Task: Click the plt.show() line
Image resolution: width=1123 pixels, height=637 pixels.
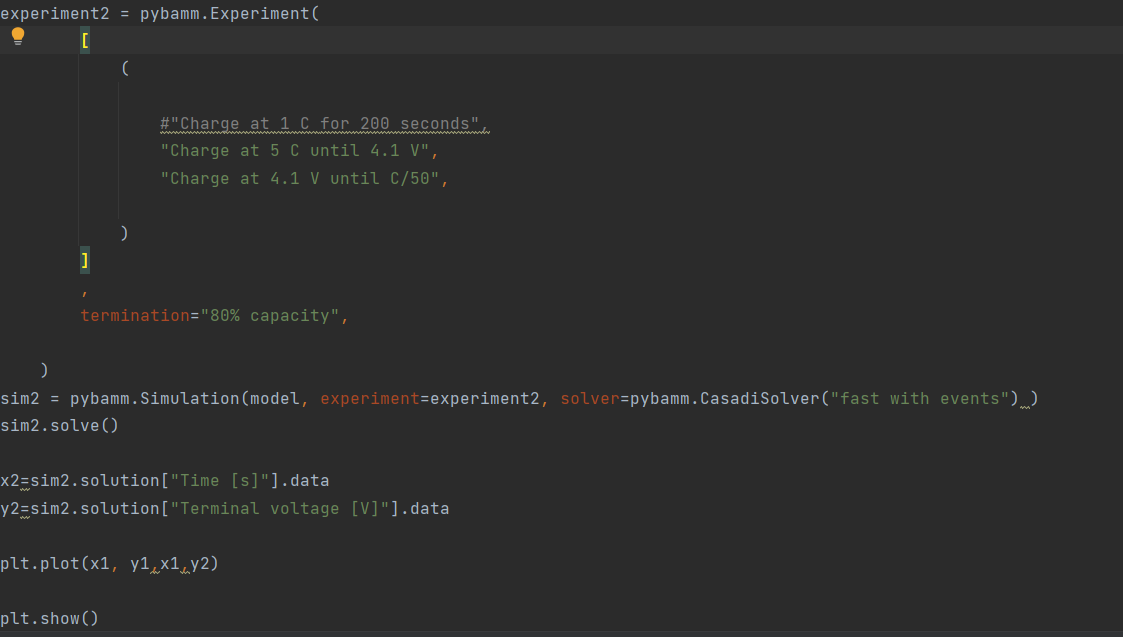Action: (x=49, y=618)
